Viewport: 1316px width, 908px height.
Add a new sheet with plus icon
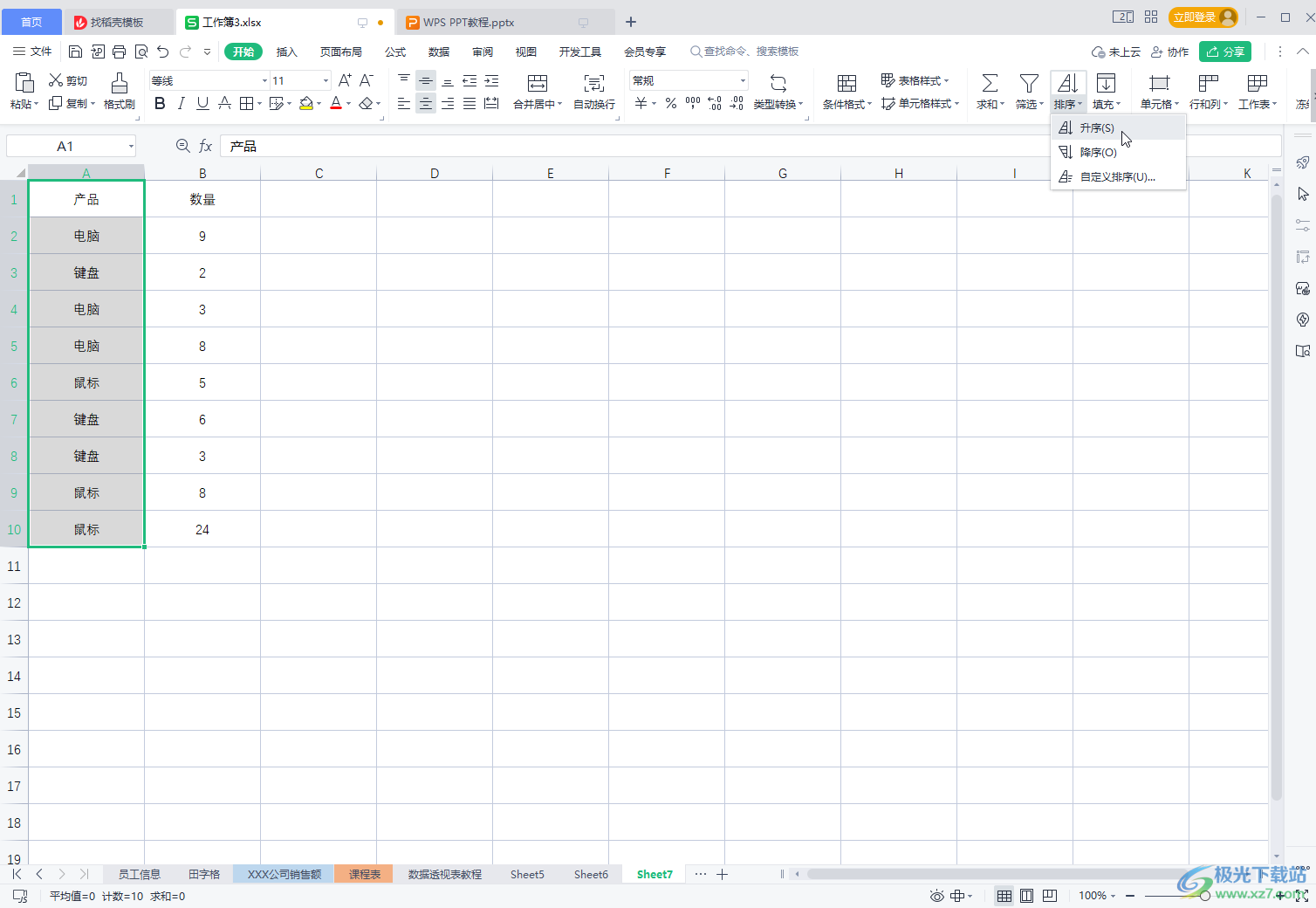point(723,874)
